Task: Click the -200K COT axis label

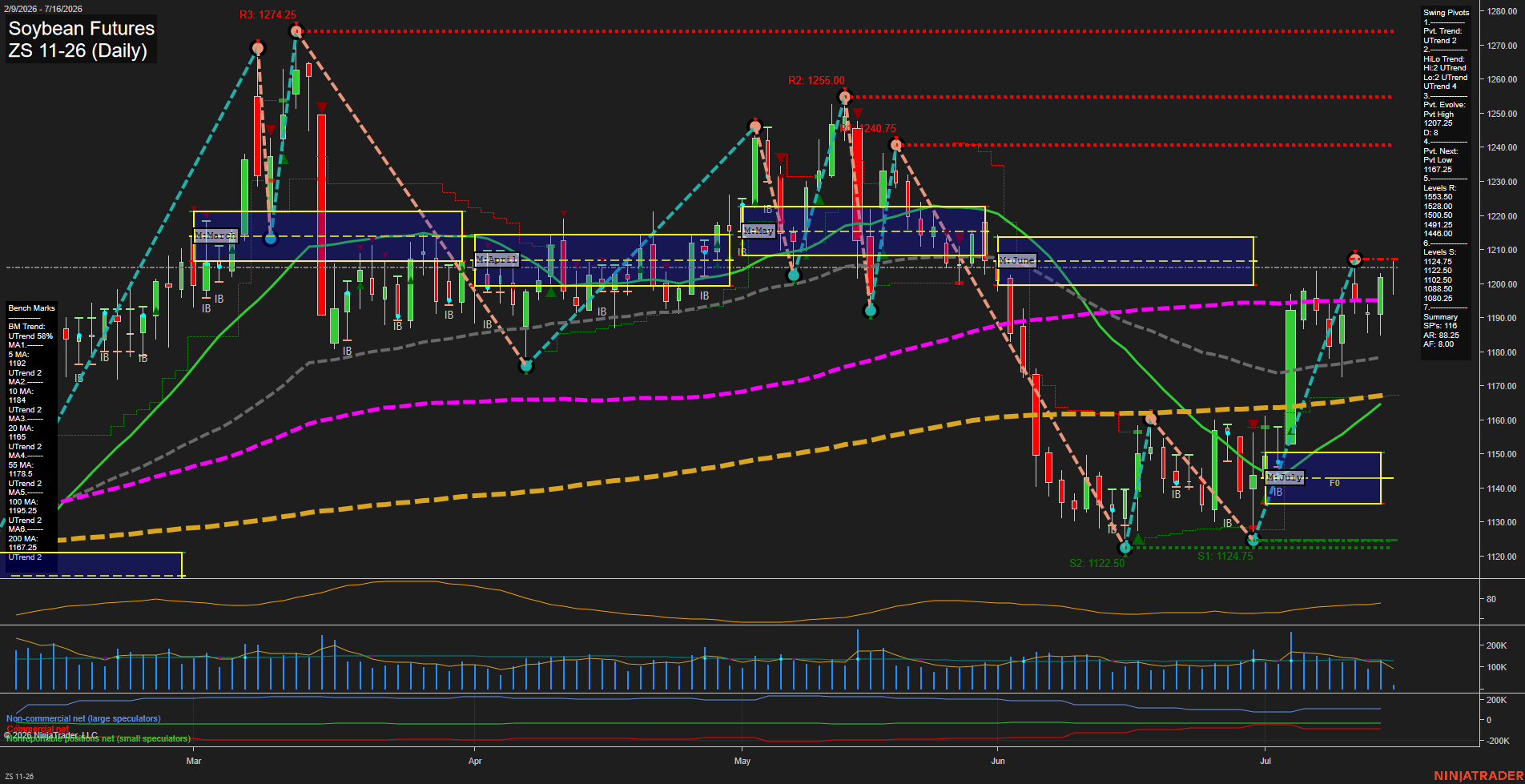Action: coord(1498,741)
